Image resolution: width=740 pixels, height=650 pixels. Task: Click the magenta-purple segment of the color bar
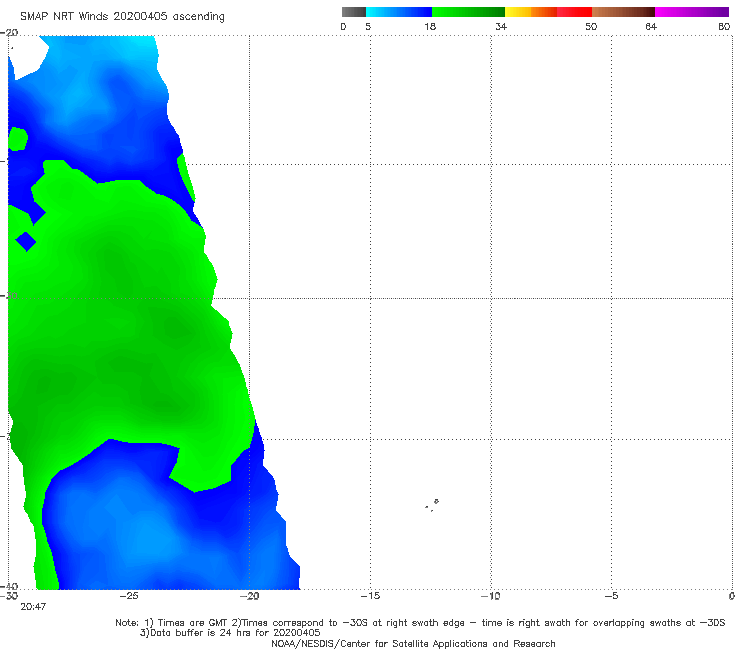692,12
